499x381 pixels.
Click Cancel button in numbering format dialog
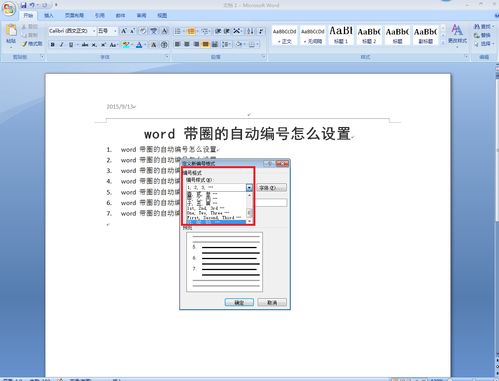tap(272, 302)
